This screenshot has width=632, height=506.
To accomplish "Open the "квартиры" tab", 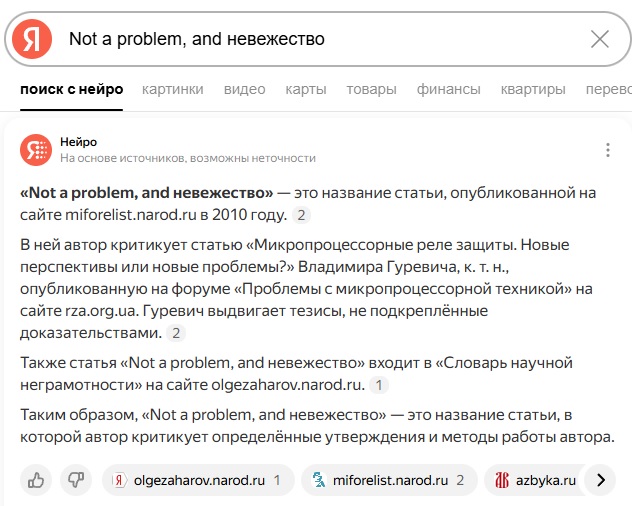I will 533,89.
